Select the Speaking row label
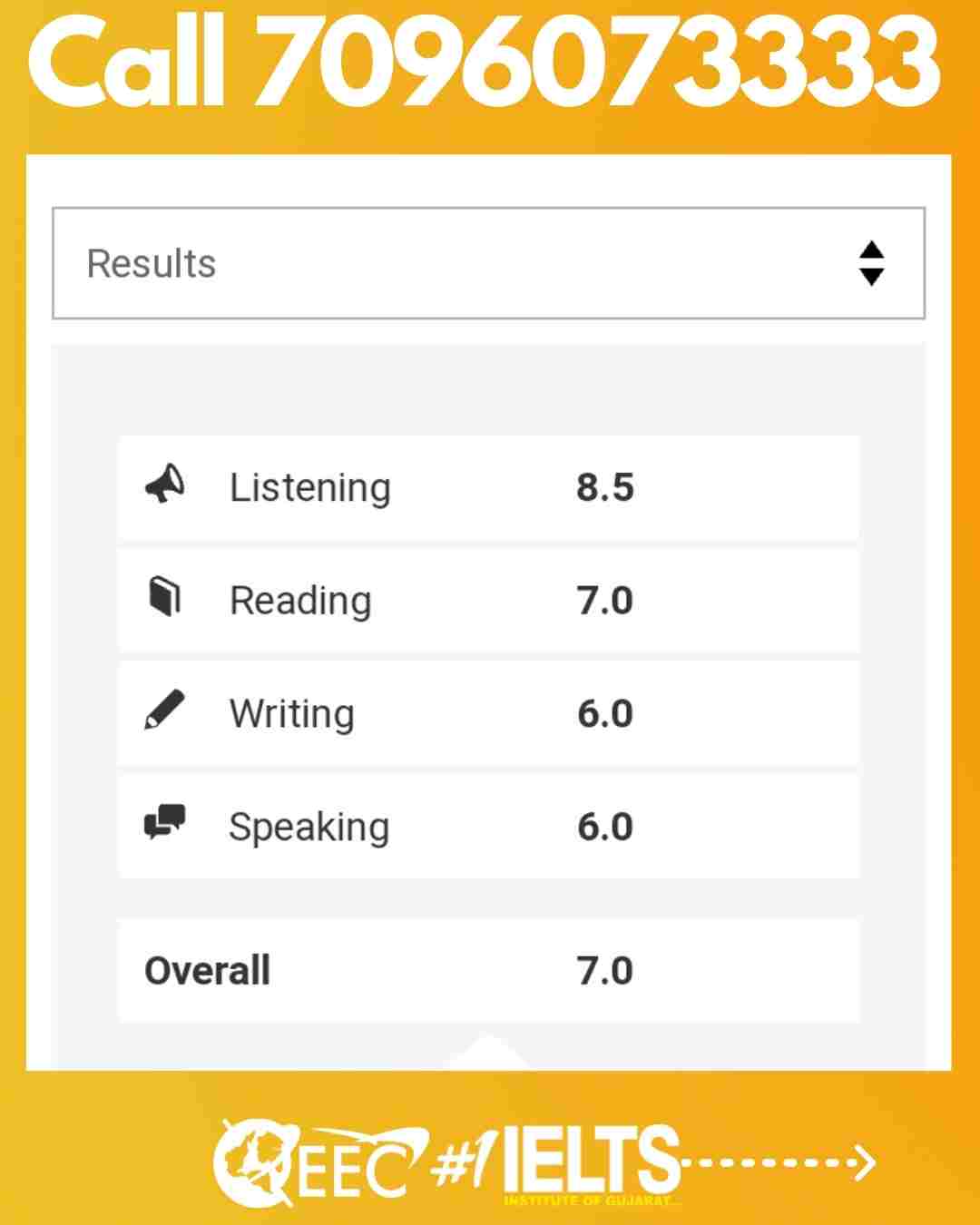Screen dimensions: 980x1225 [x=309, y=828]
